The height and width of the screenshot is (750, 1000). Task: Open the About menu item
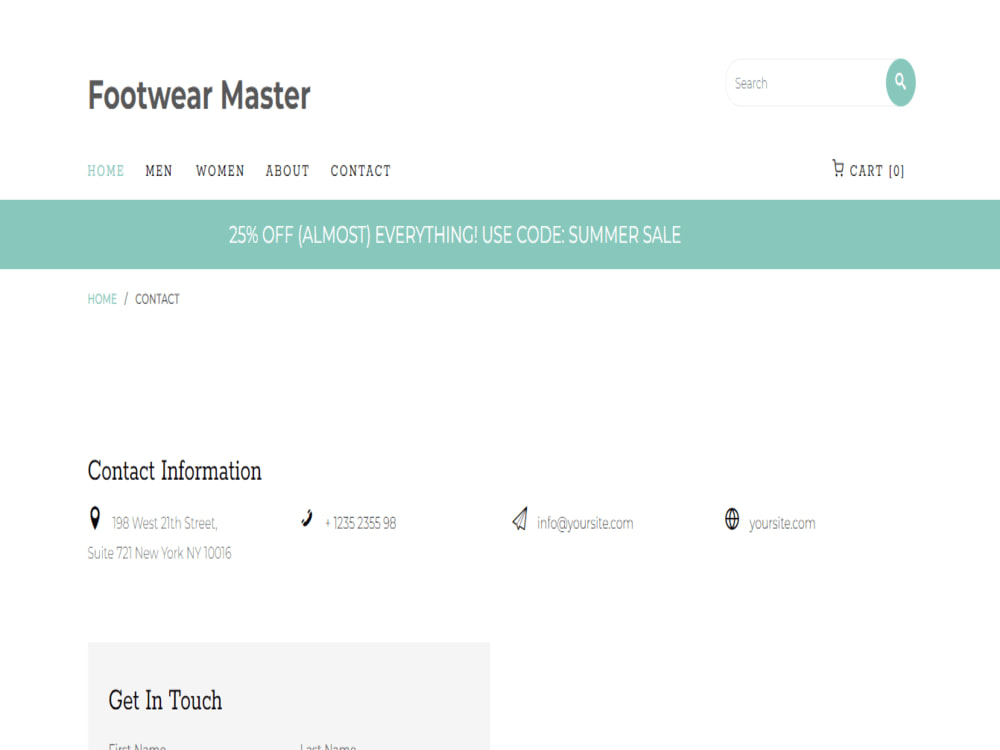click(288, 171)
